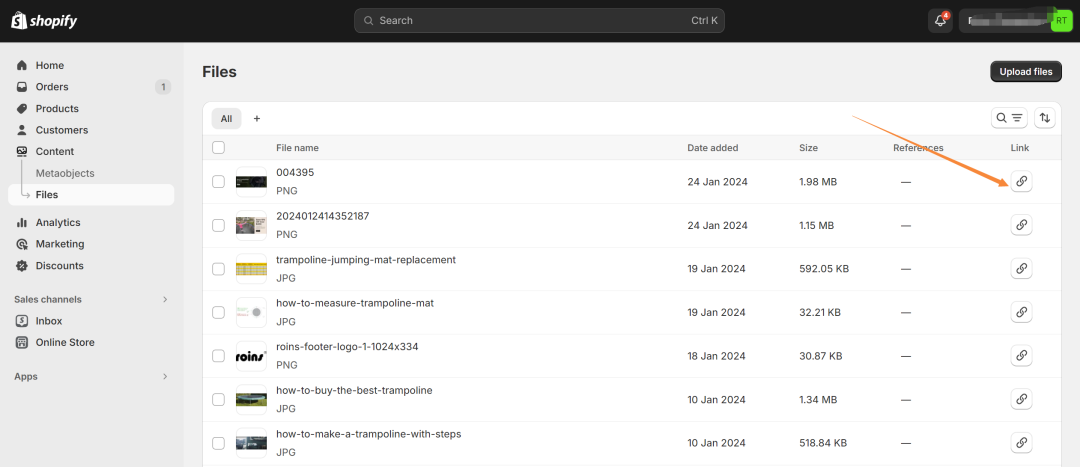Go to Products in the sidebar
1080x467 pixels.
pyautogui.click(x=57, y=108)
